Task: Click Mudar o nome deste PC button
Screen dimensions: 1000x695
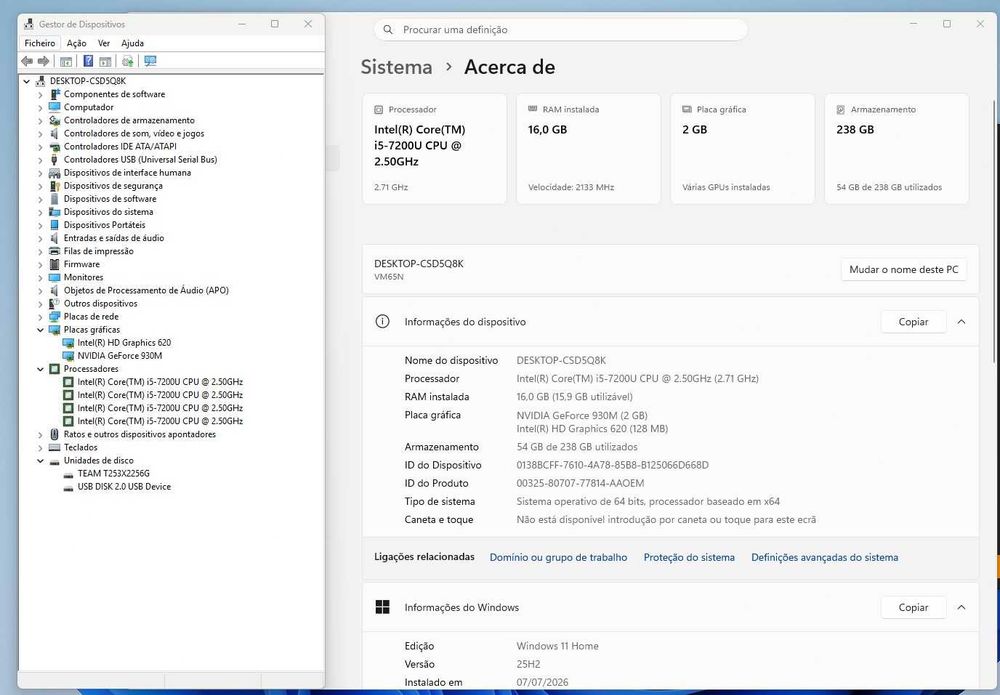Action: (x=904, y=270)
